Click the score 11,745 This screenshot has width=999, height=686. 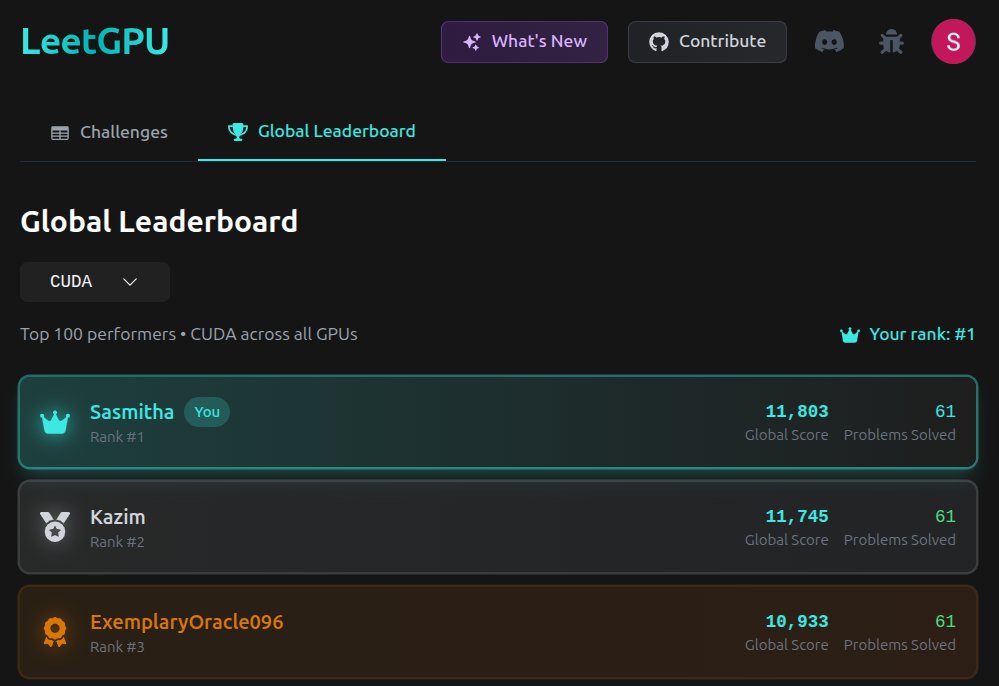796,517
